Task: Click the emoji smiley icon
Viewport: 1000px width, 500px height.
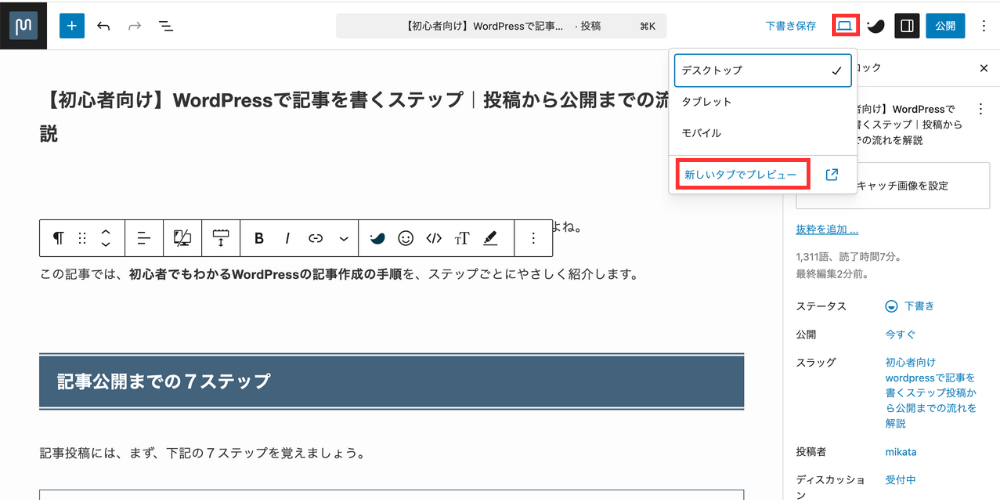Action: click(x=406, y=238)
